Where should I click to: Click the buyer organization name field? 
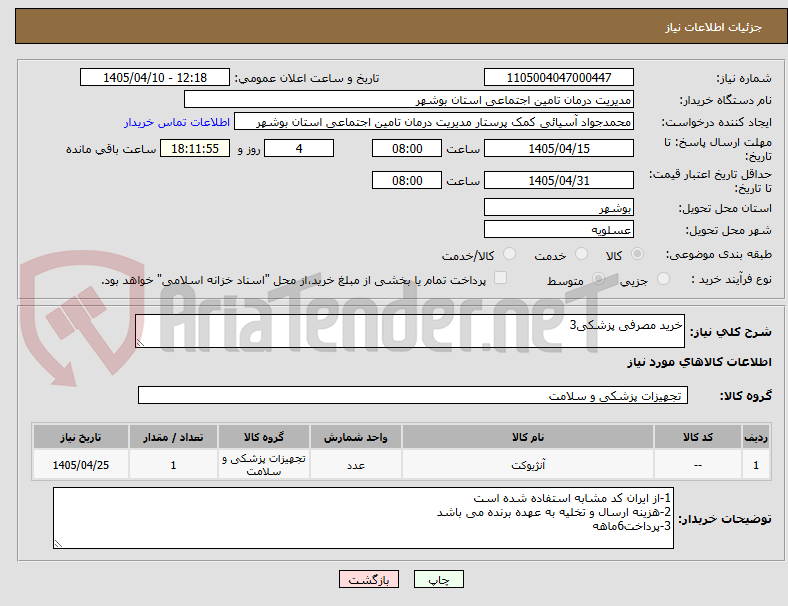(409, 99)
